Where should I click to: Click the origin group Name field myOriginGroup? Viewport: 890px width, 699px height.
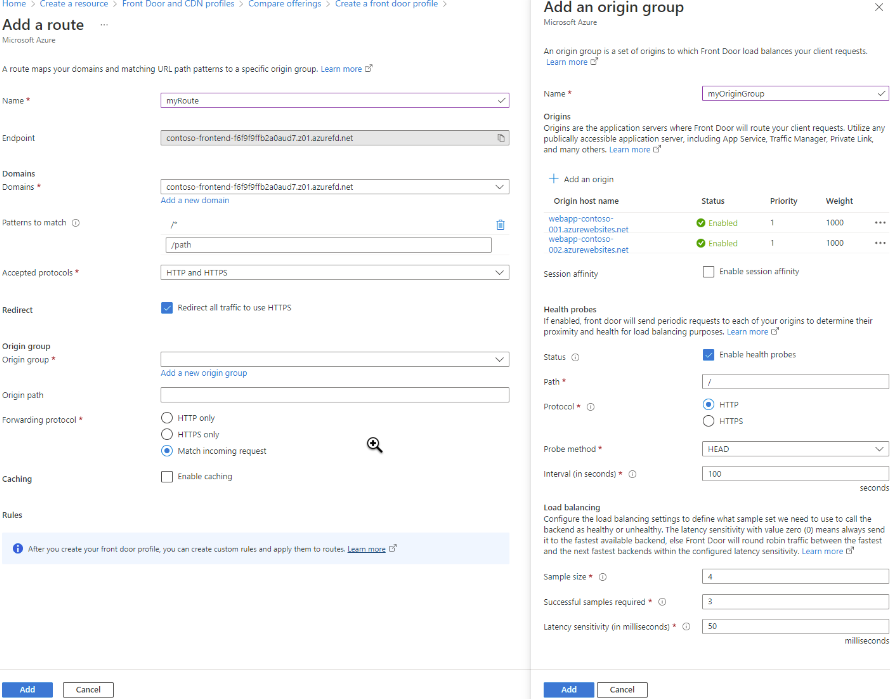click(795, 94)
